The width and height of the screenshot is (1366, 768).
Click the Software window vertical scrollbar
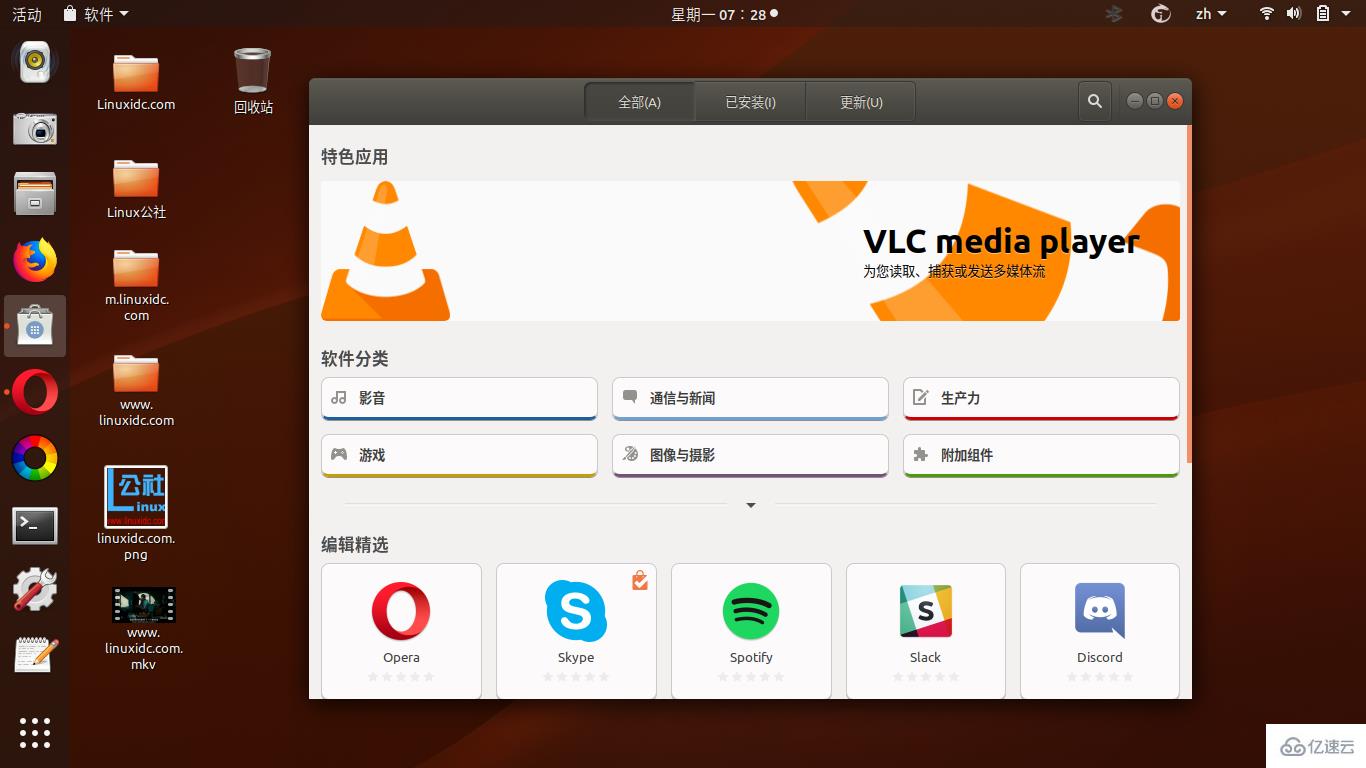1189,293
